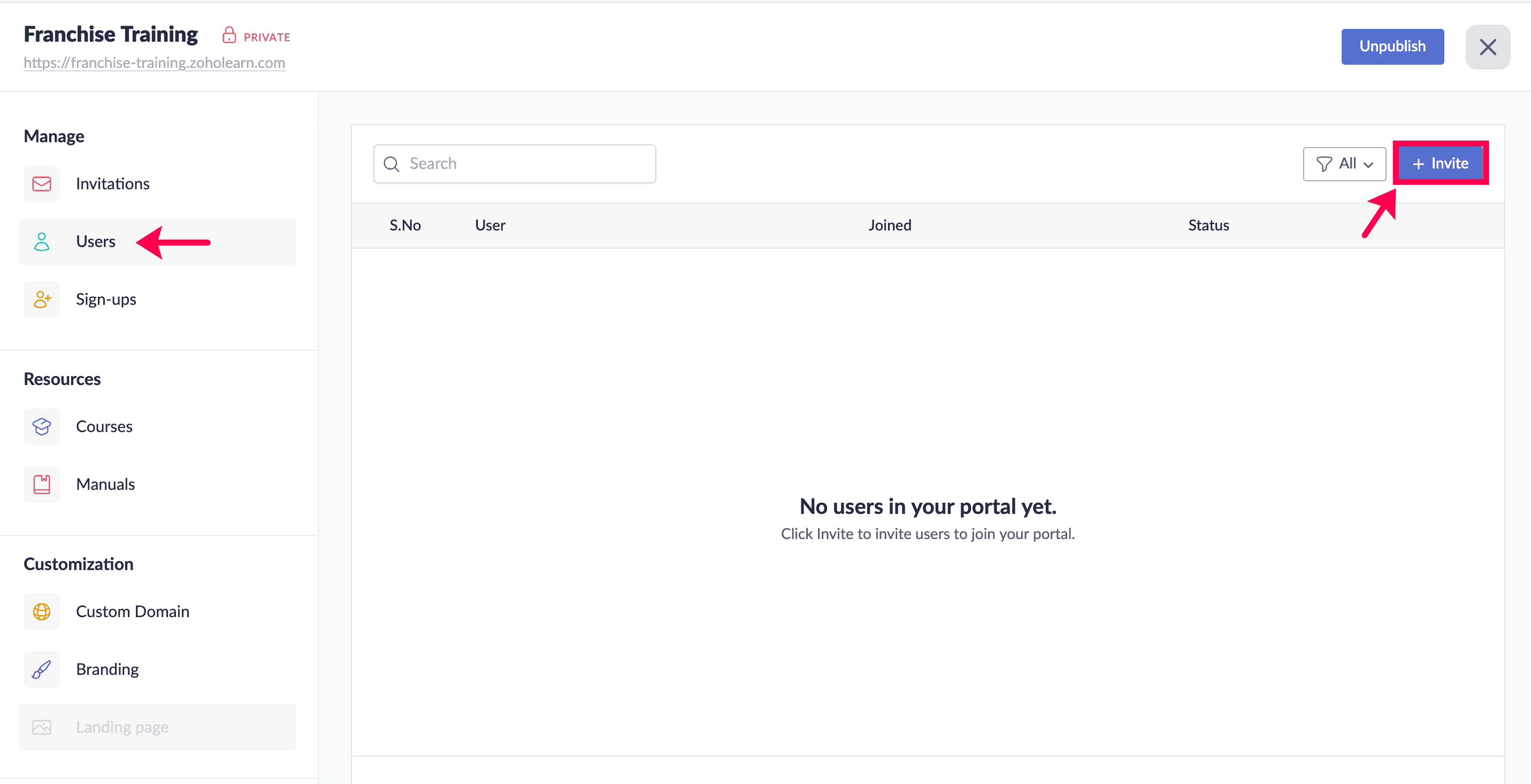Click the PRIVATE lock icon
Viewport: 1531px width, 784px height.
pyautogui.click(x=229, y=36)
